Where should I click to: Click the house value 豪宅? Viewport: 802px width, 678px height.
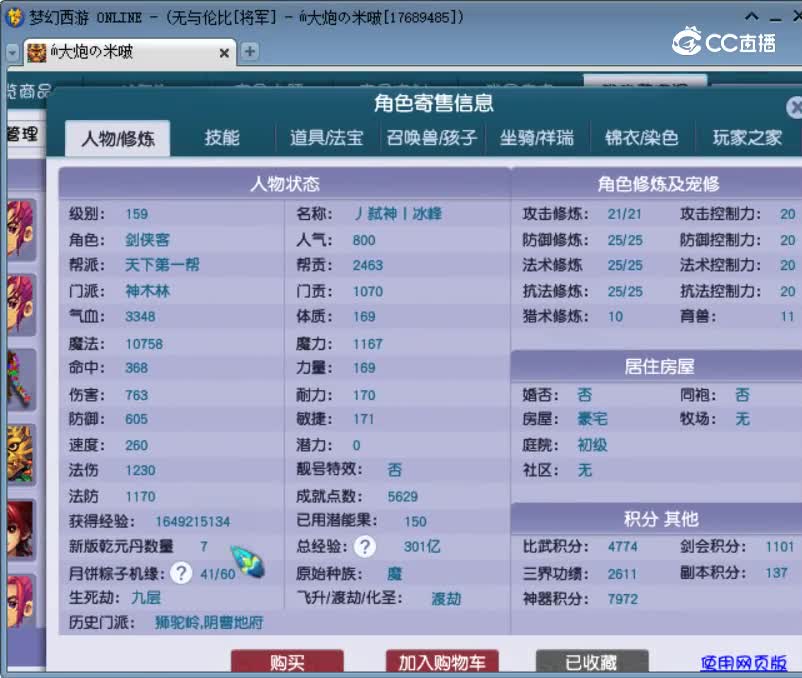592,419
